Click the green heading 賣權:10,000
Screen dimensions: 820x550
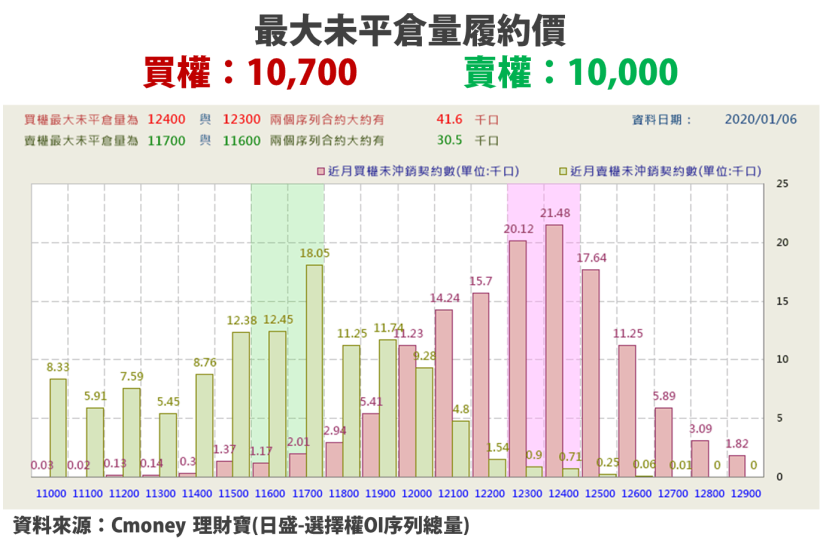point(571,72)
